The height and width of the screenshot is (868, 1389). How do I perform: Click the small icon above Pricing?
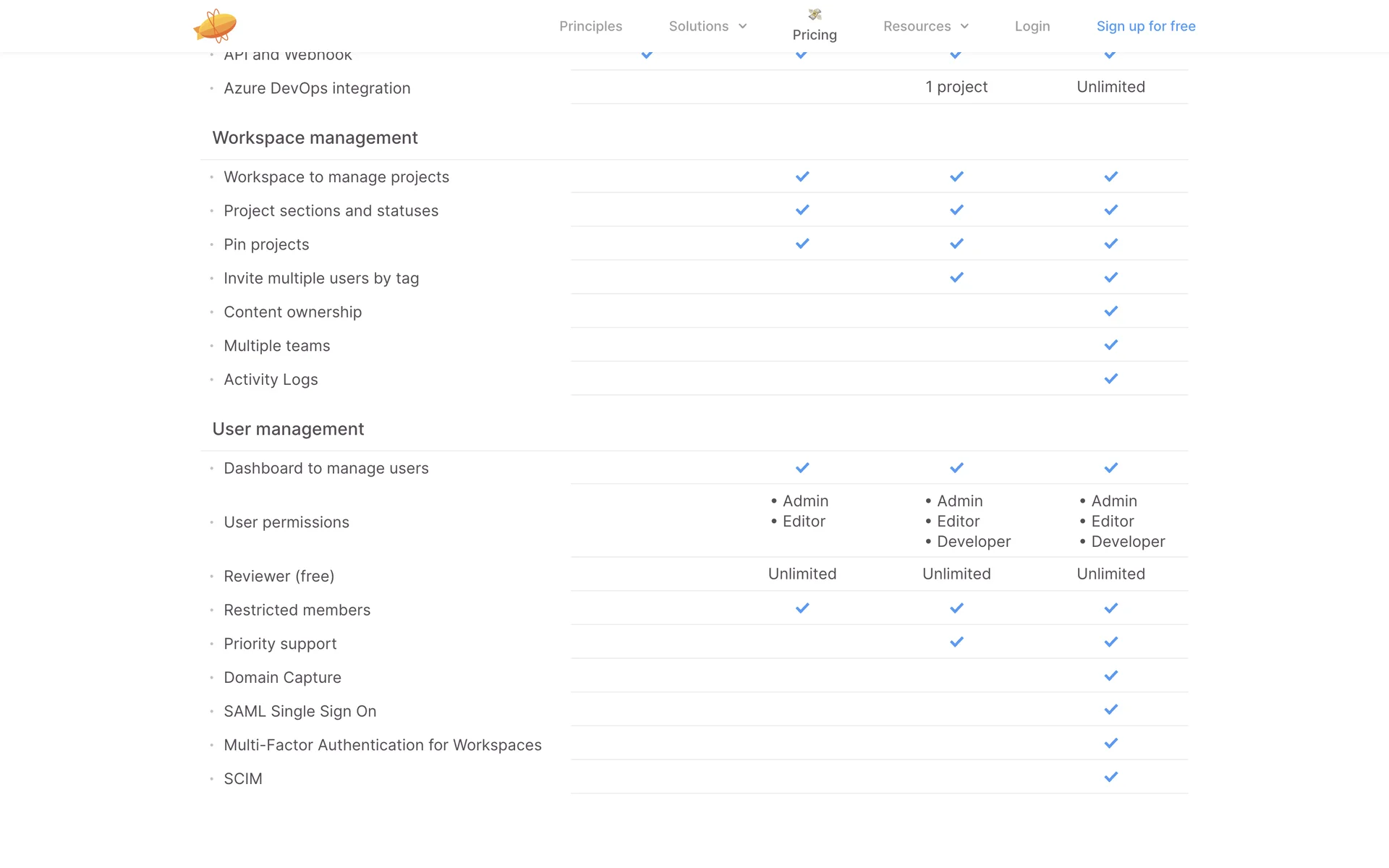pyautogui.click(x=815, y=14)
